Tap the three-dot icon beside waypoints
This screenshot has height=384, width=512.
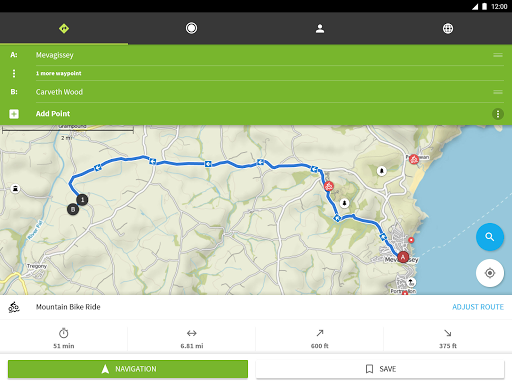(14, 73)
